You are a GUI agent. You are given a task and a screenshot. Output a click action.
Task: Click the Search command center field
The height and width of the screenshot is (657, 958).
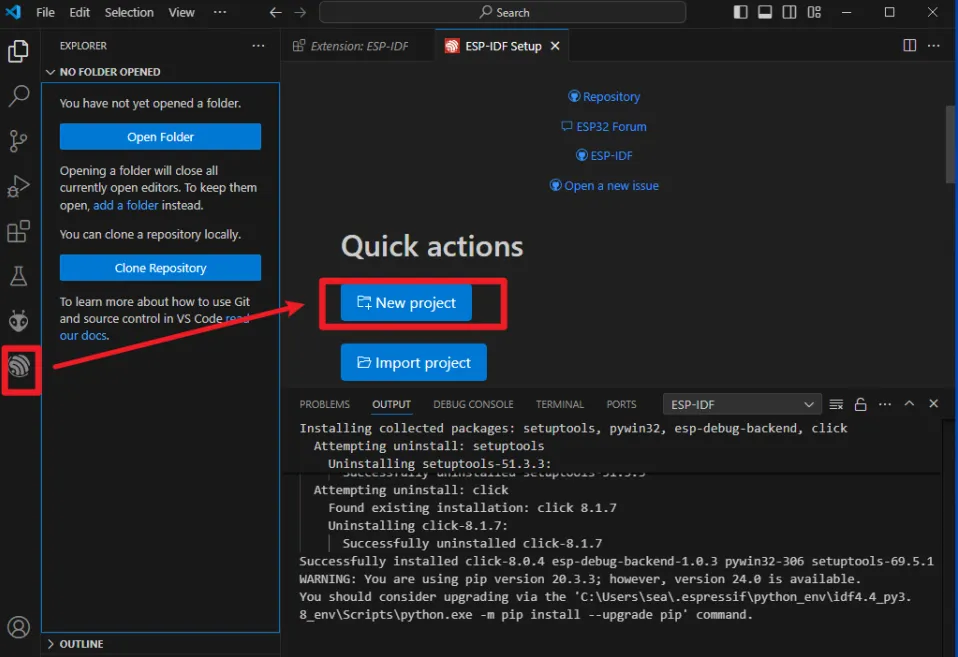click(502, 12)
